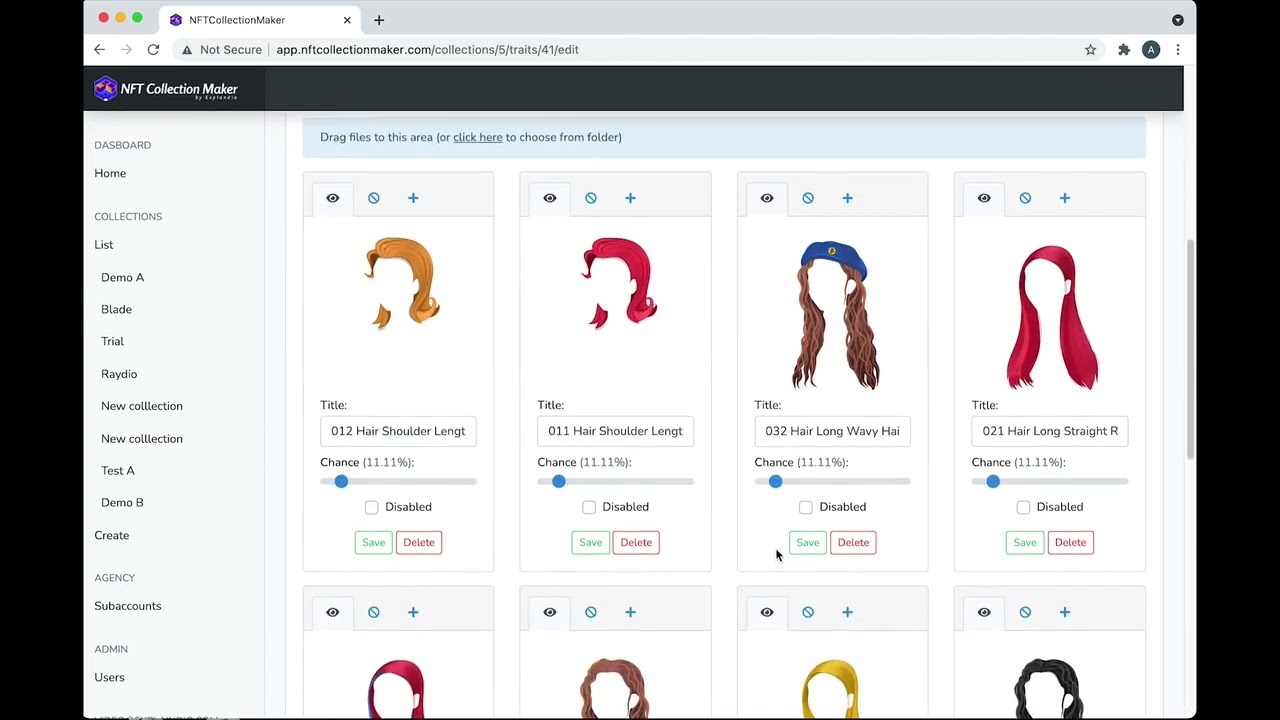Click the orange shoulder-length hair thumbnail
This screenshot has width=1280, height=720.
pos(402,283)
